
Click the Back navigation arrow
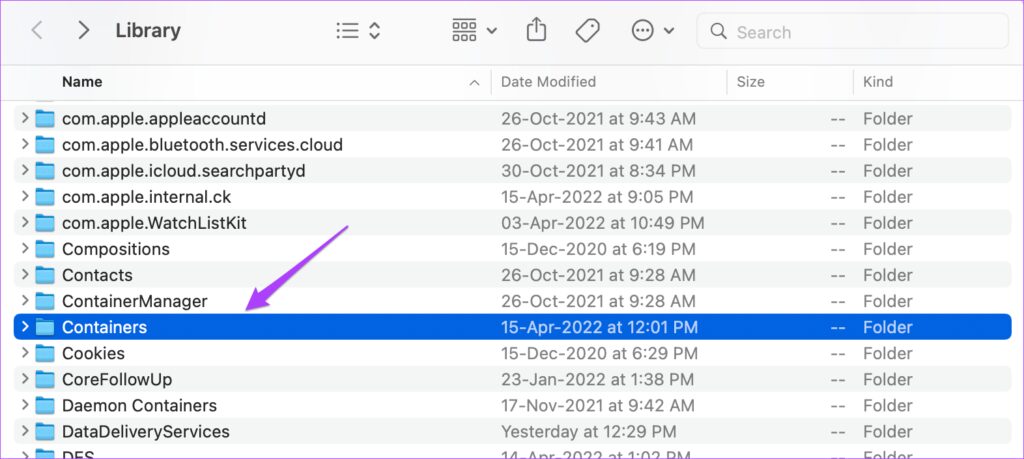tap(37, 31)
